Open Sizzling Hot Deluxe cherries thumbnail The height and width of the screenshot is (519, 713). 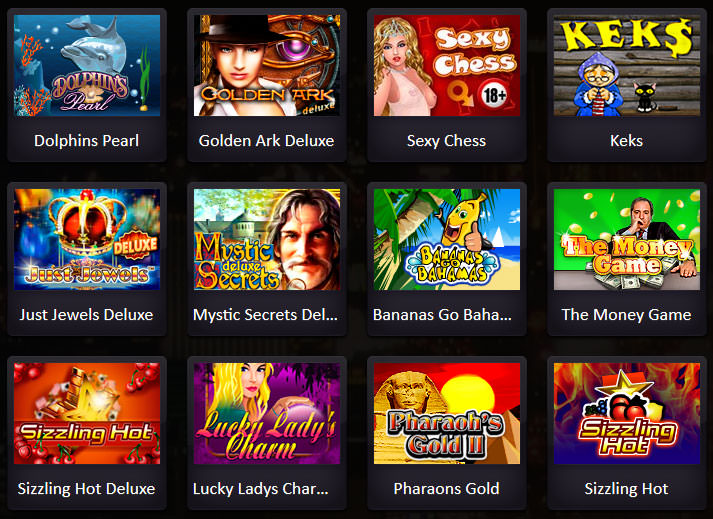click(87, 413)
